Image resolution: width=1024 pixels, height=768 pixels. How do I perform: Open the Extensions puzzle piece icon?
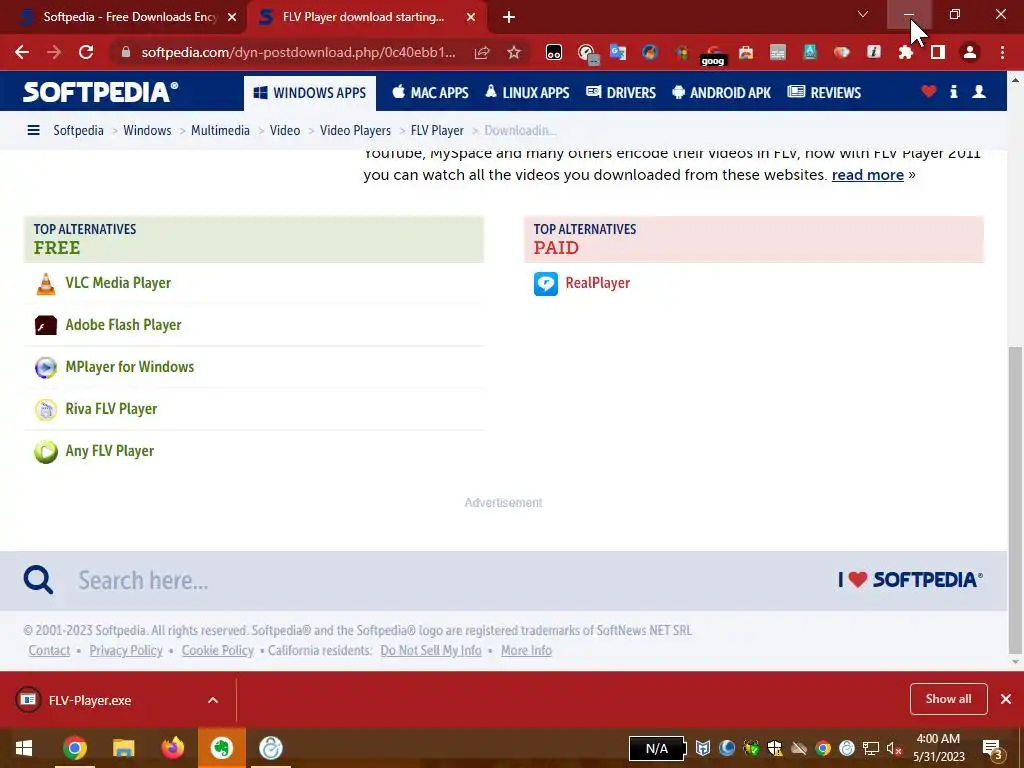point(906,52)
